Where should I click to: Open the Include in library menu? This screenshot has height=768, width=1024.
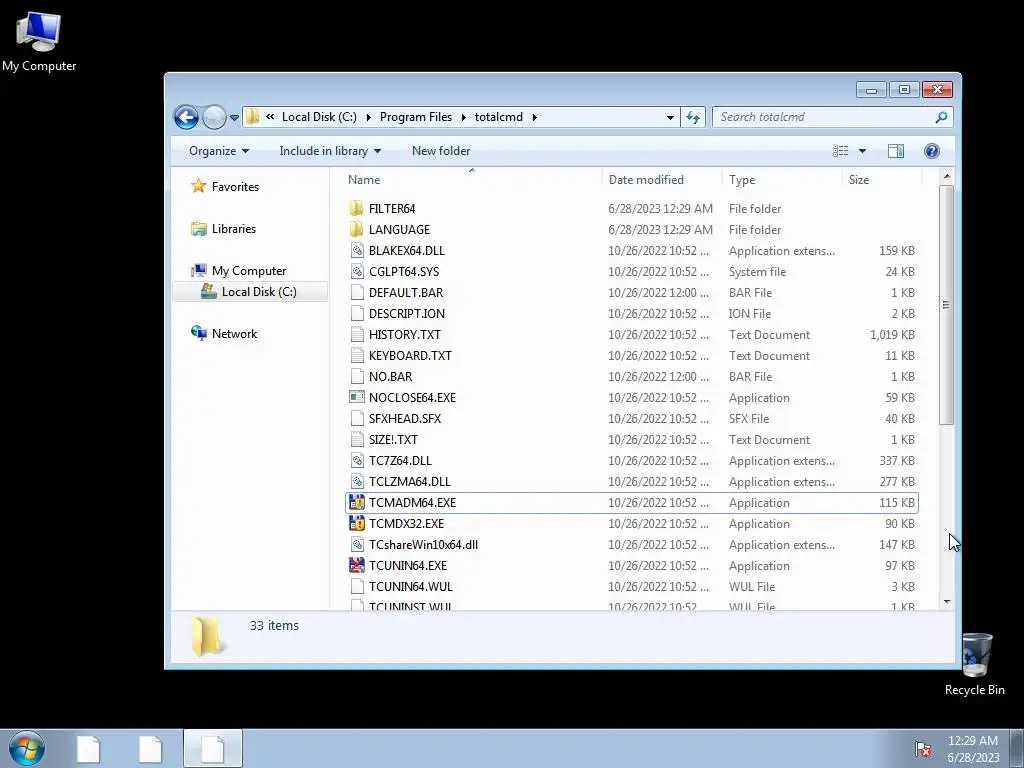point(330,151)
